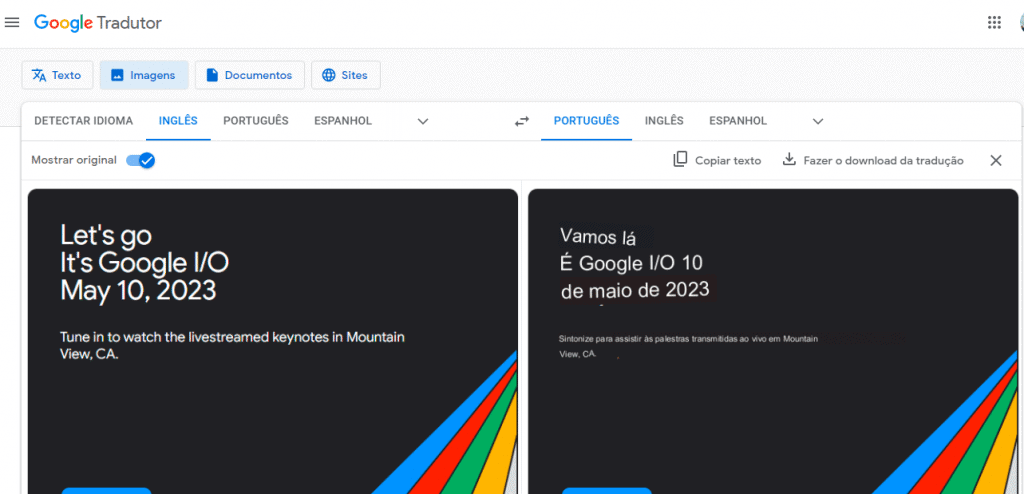Expand more target languages

818,121
